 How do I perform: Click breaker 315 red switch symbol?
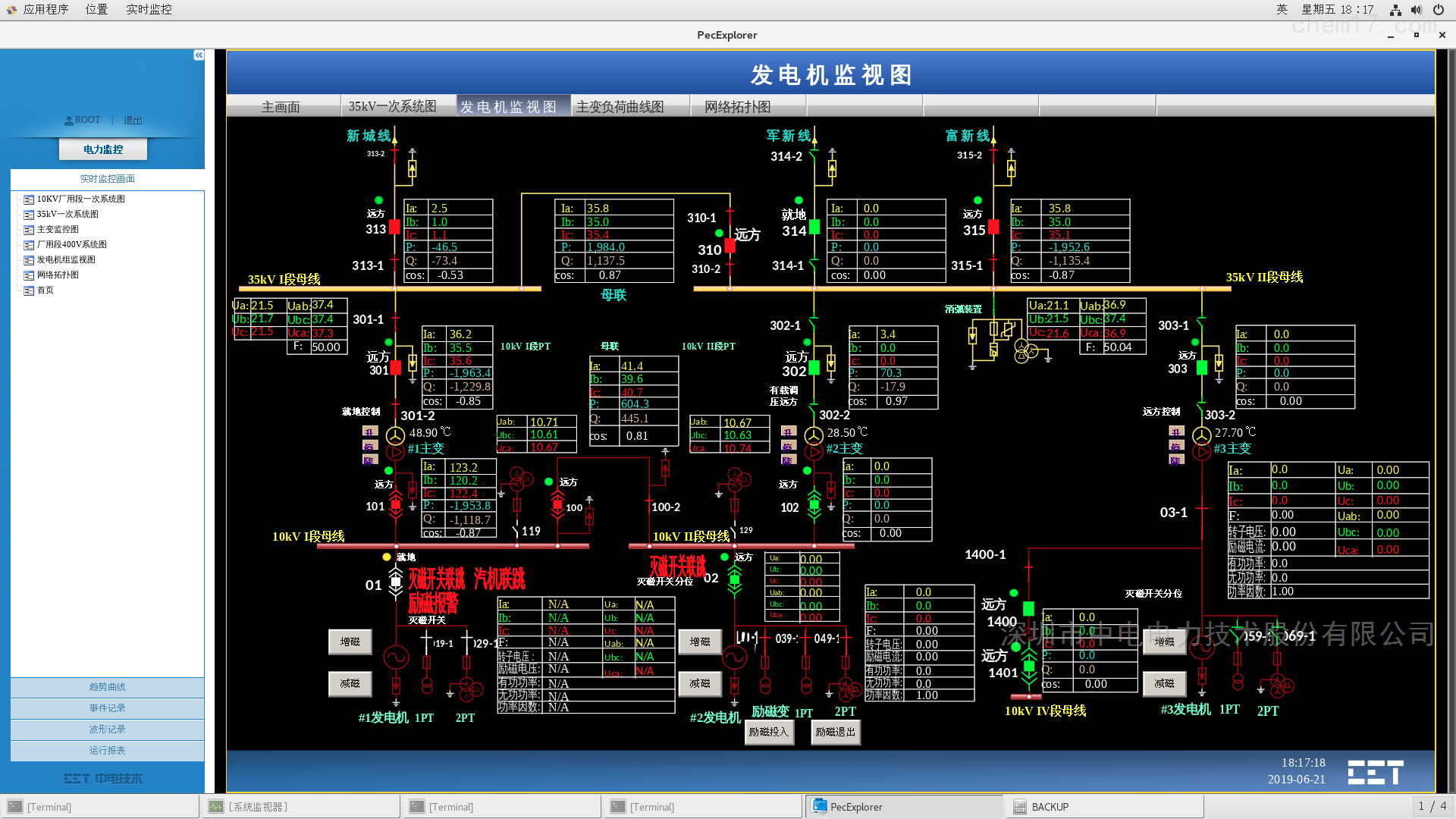(993, 226)
